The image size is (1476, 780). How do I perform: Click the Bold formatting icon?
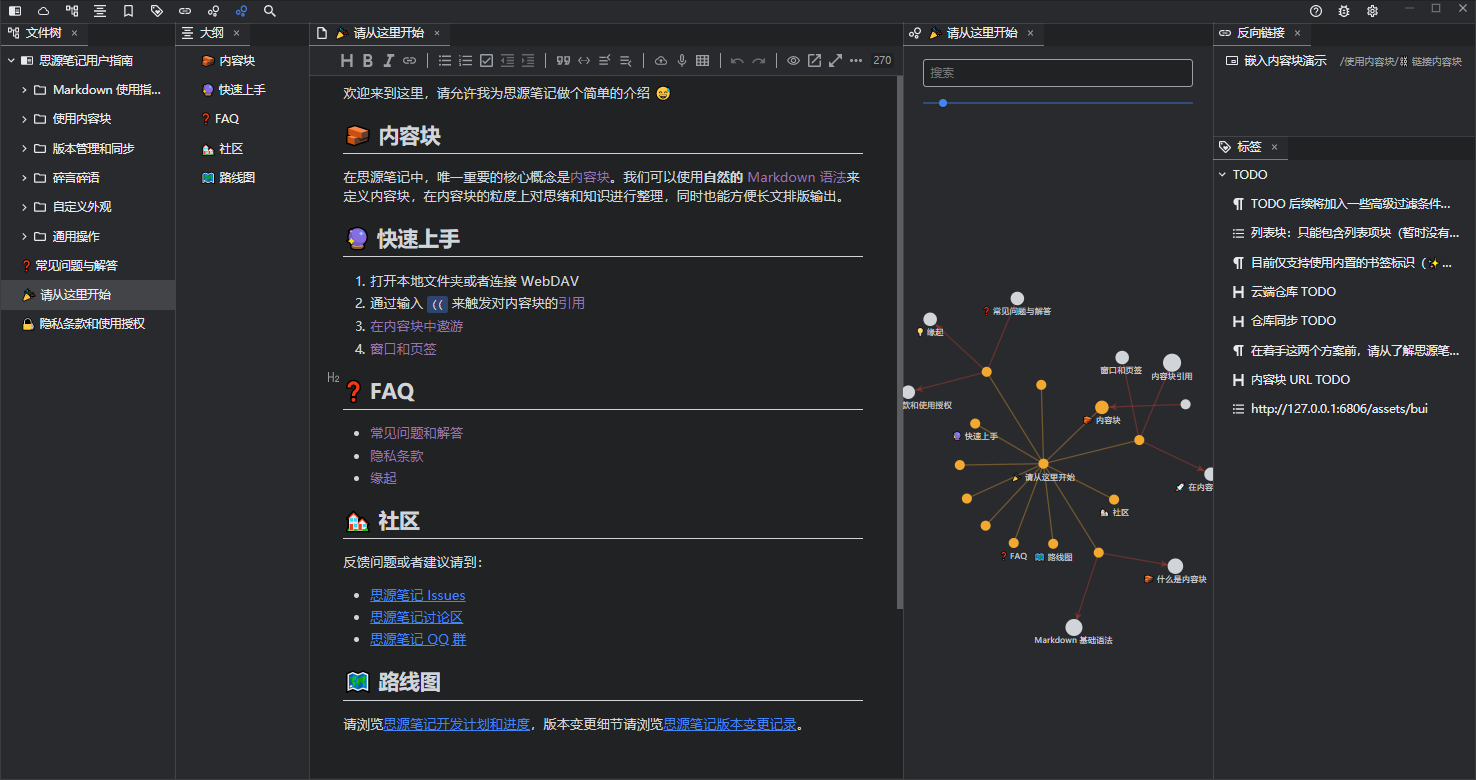pyautogui.click(x=368, y=61)
